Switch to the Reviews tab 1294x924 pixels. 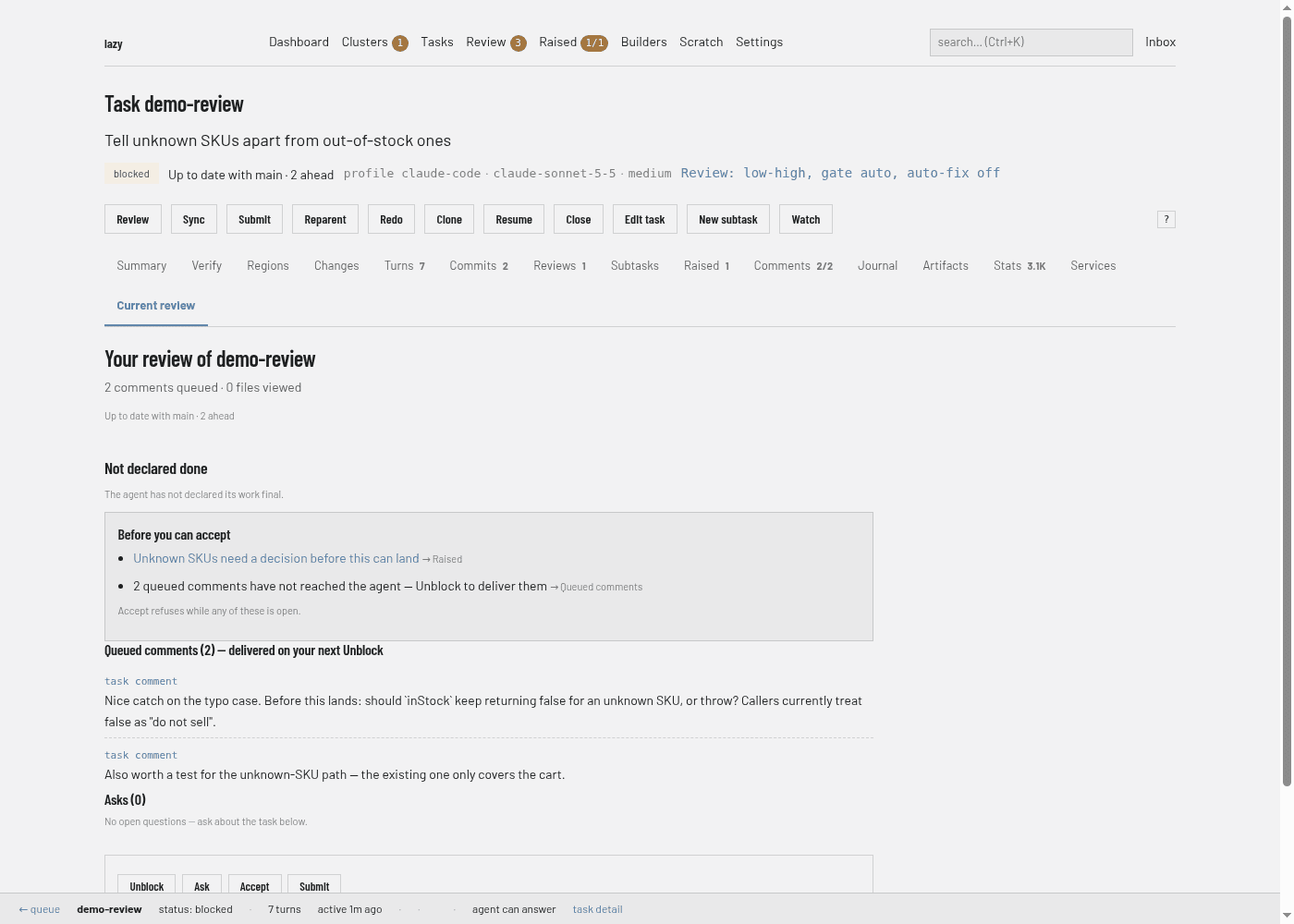(x=560, y=265)
